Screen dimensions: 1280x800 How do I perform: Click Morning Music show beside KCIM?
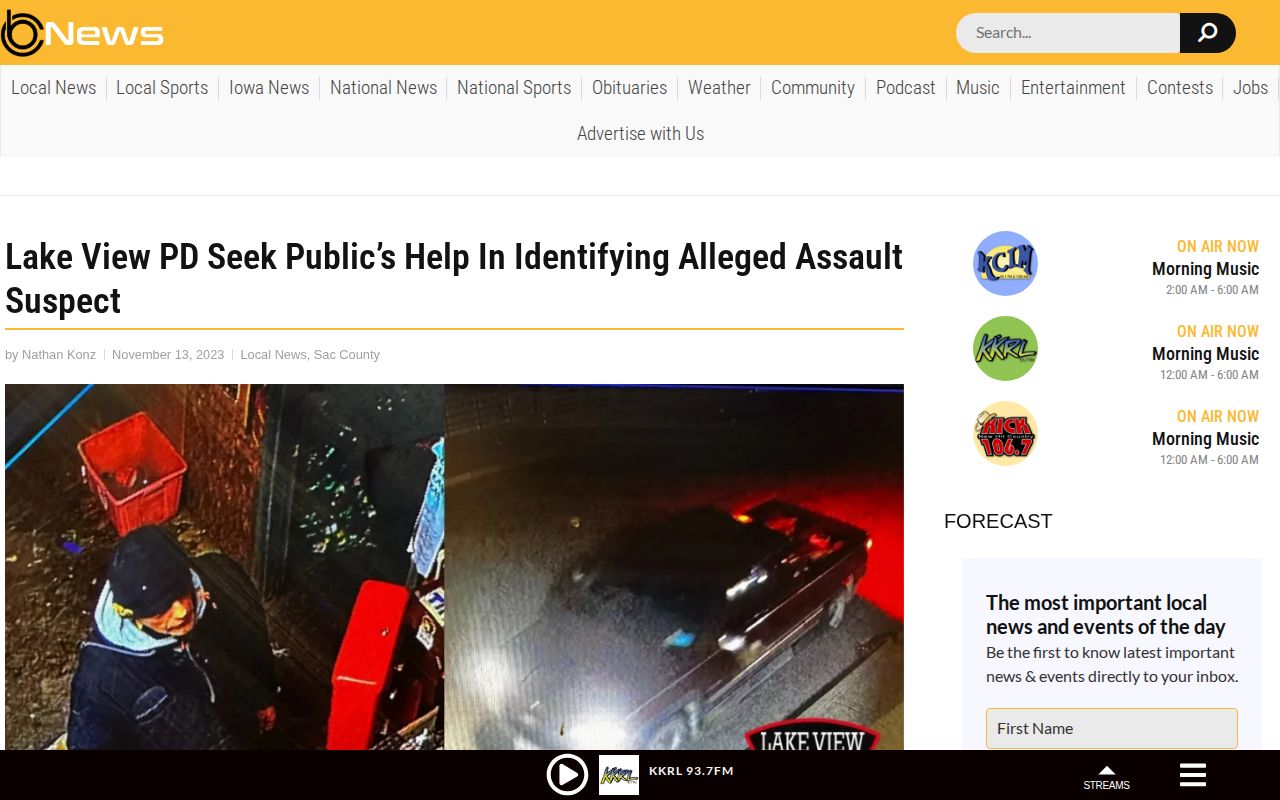click(x=1205, y=269)
